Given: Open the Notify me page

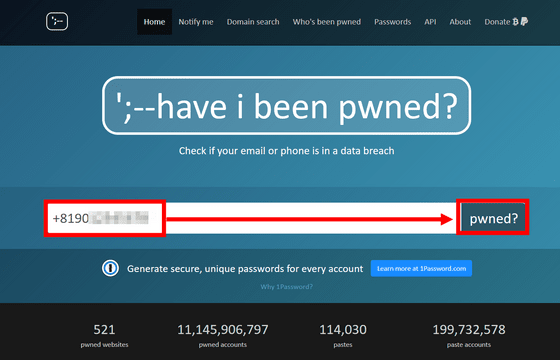Looking at the screenshot, I should coord(196,22).
